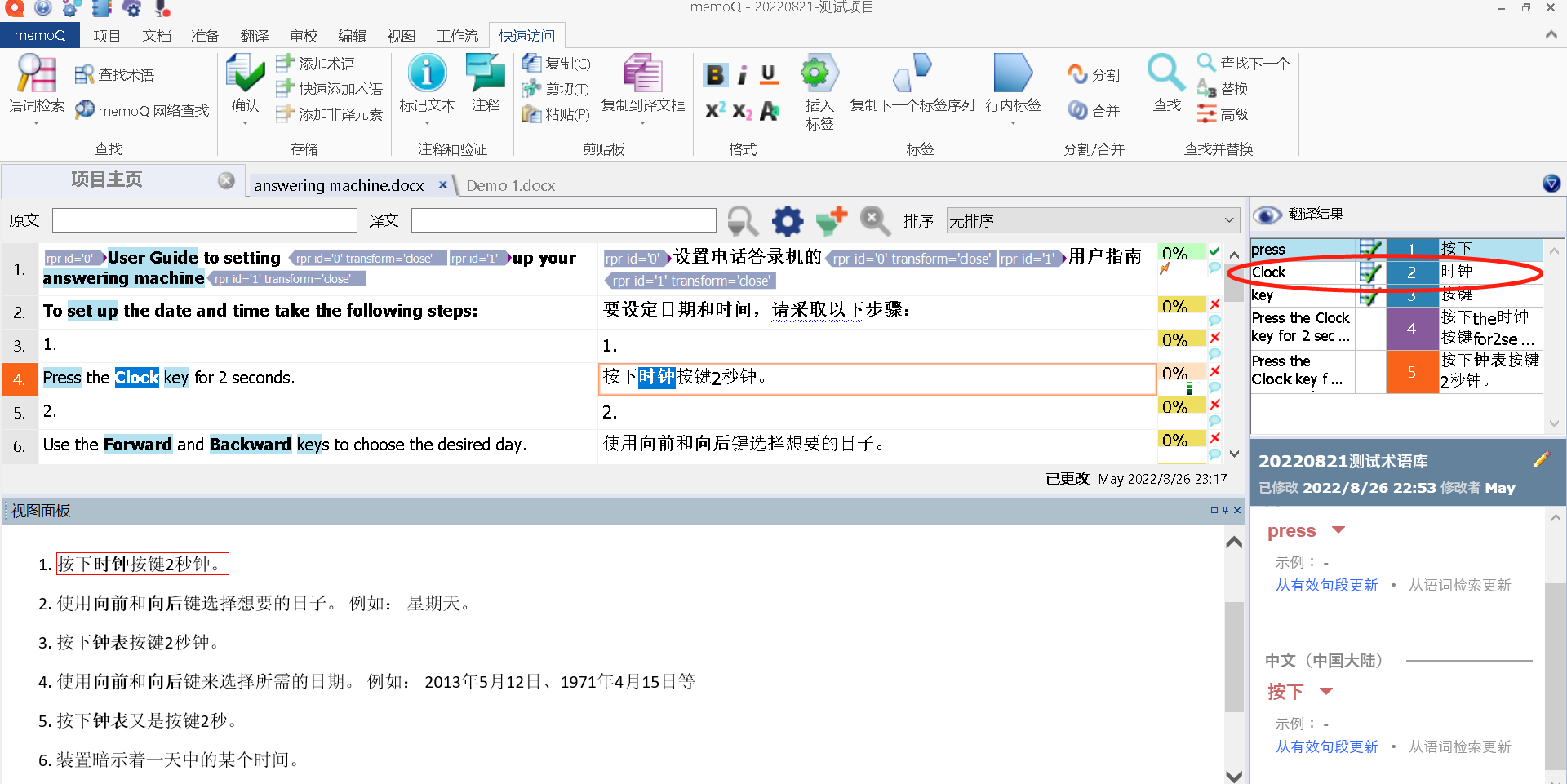Toggle segment 1 confirmed green checkmark
The width and height of the screenshot is (1567, 784).
click(x=1214, y=251)
